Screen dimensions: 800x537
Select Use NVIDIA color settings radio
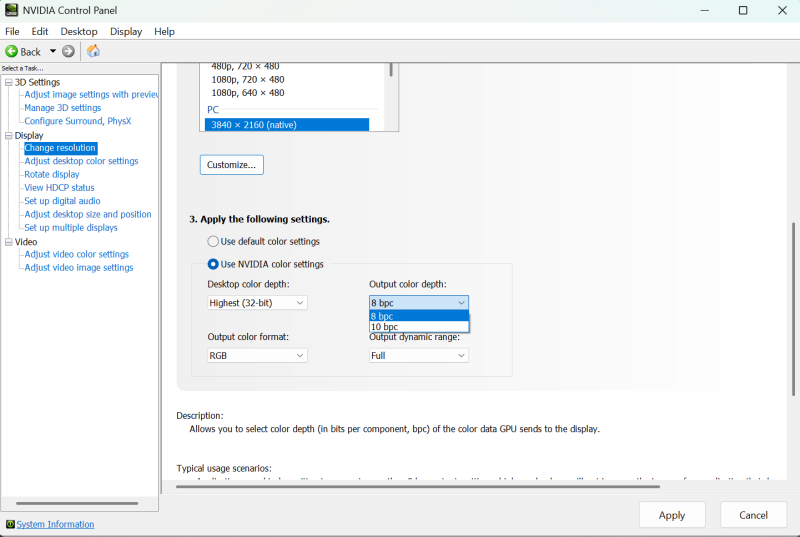click(x=213, y=264)
